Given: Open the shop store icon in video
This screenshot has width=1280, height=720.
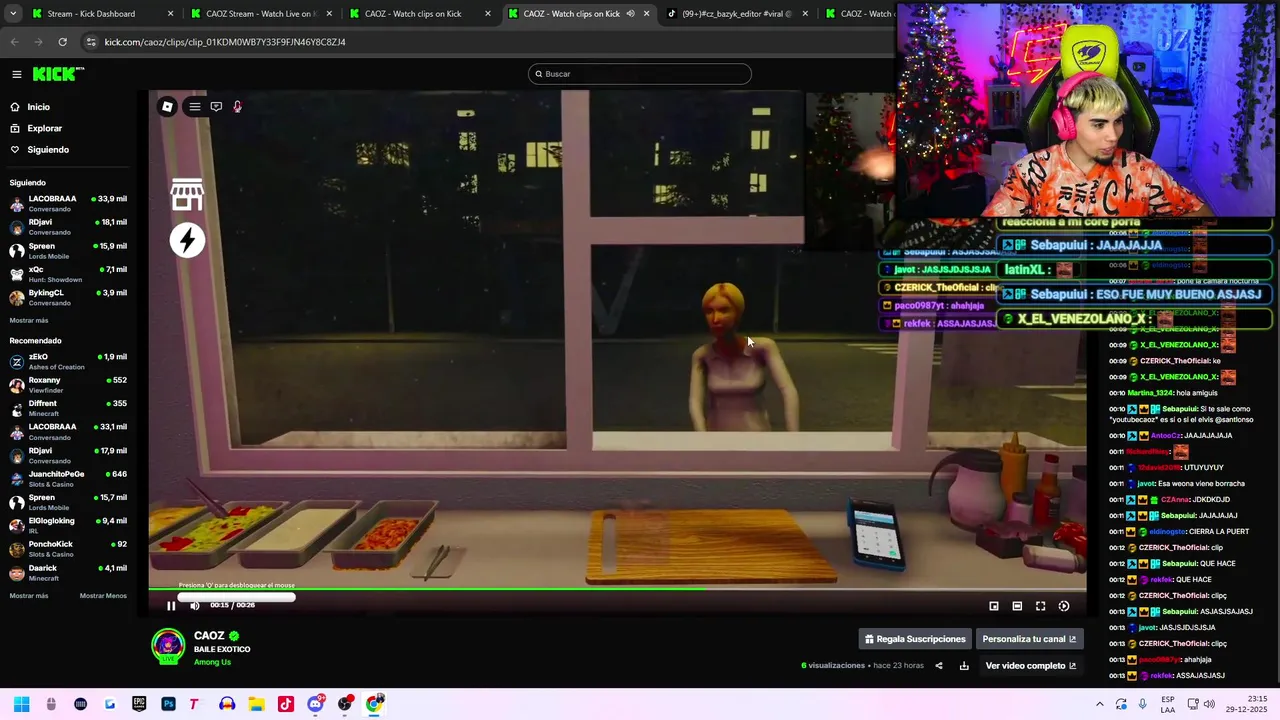Looking at the screenshot, I should (x=187, y=195).
